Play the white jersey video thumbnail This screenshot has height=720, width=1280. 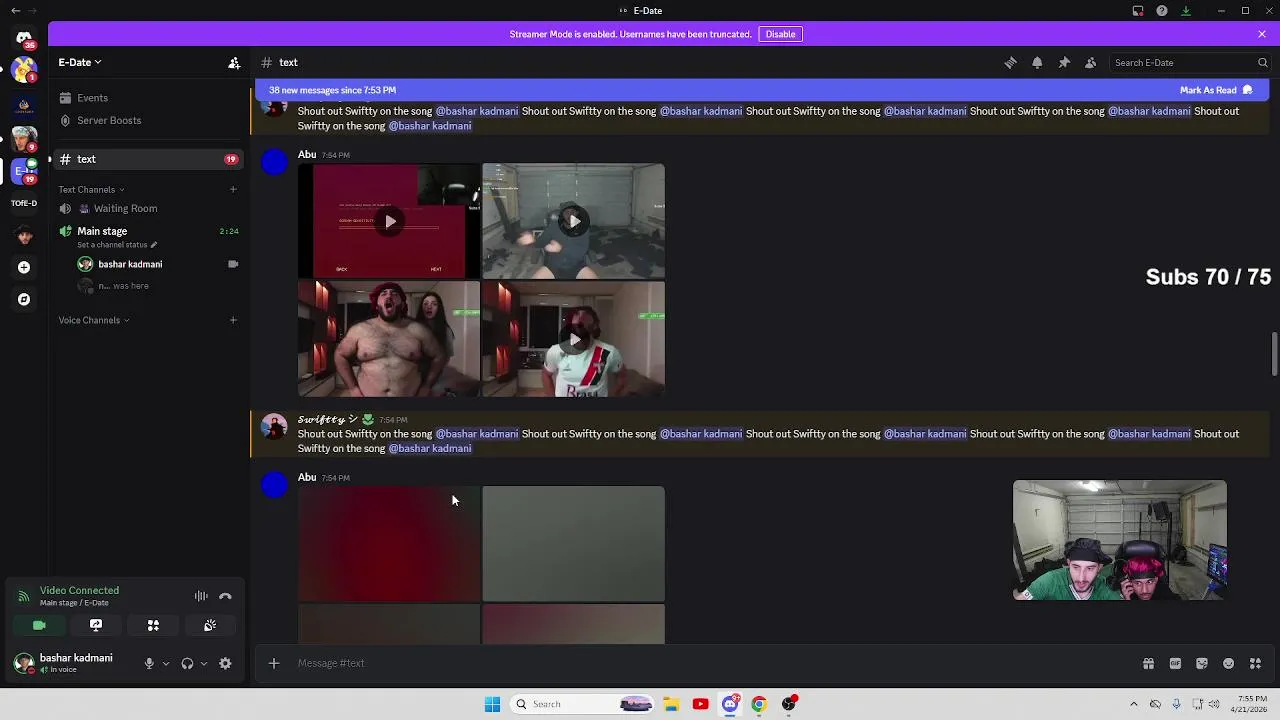(x=573, y=339)
